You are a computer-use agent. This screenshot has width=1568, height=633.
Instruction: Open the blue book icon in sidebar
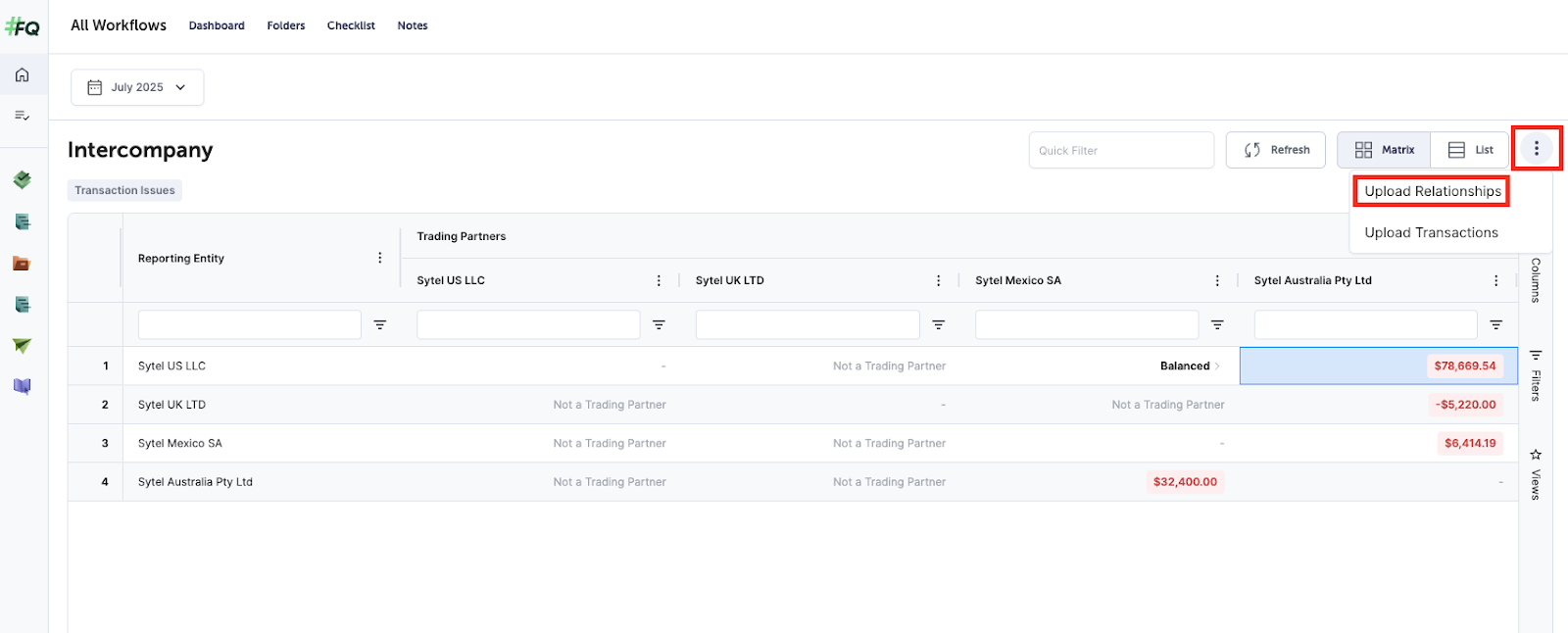22,386
